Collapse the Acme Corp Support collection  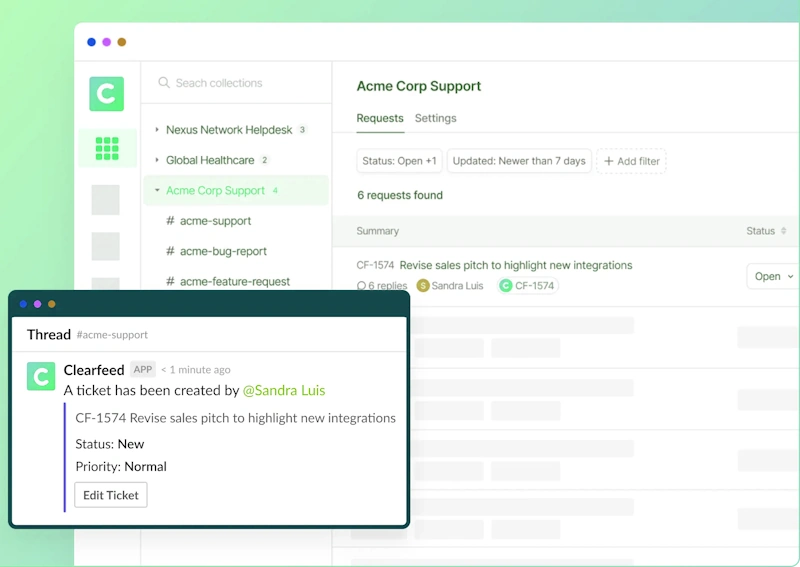(157, 190)
